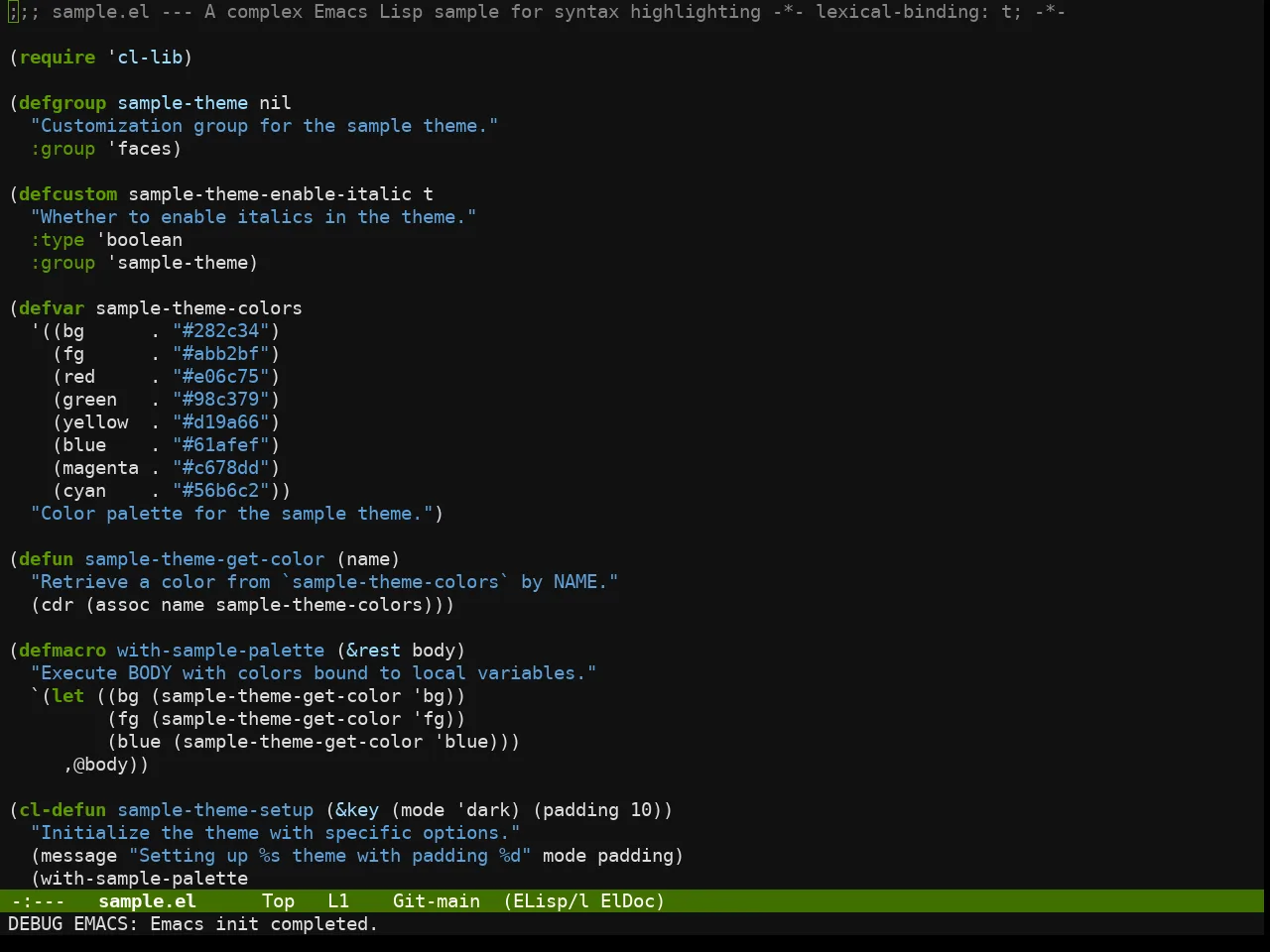Click macro name 'with-sample-palette' after defmacro
Viewport: 1270px width, 952px height.
[221, 651]
